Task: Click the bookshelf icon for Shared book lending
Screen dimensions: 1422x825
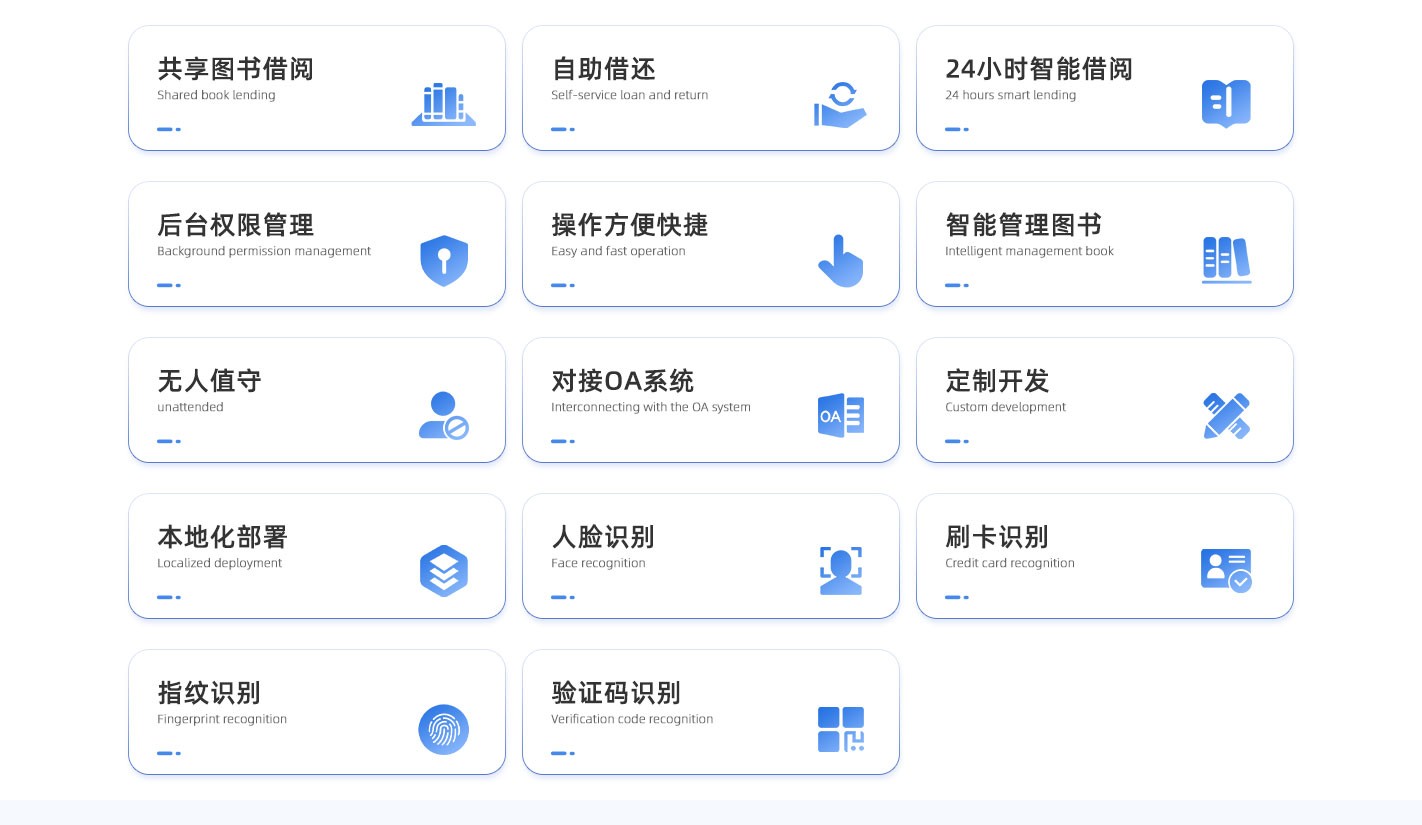Action: 443,104
